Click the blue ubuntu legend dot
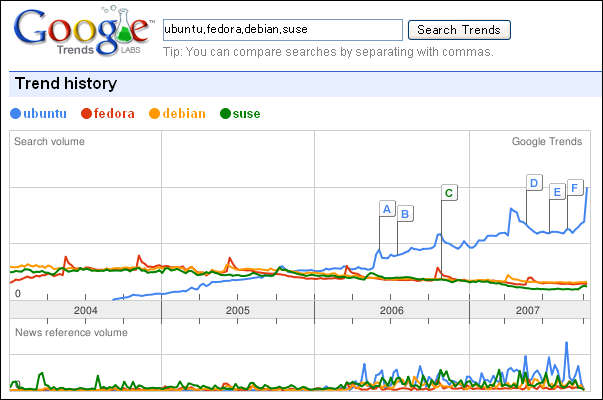603x400 pixels. pos(15,114)
